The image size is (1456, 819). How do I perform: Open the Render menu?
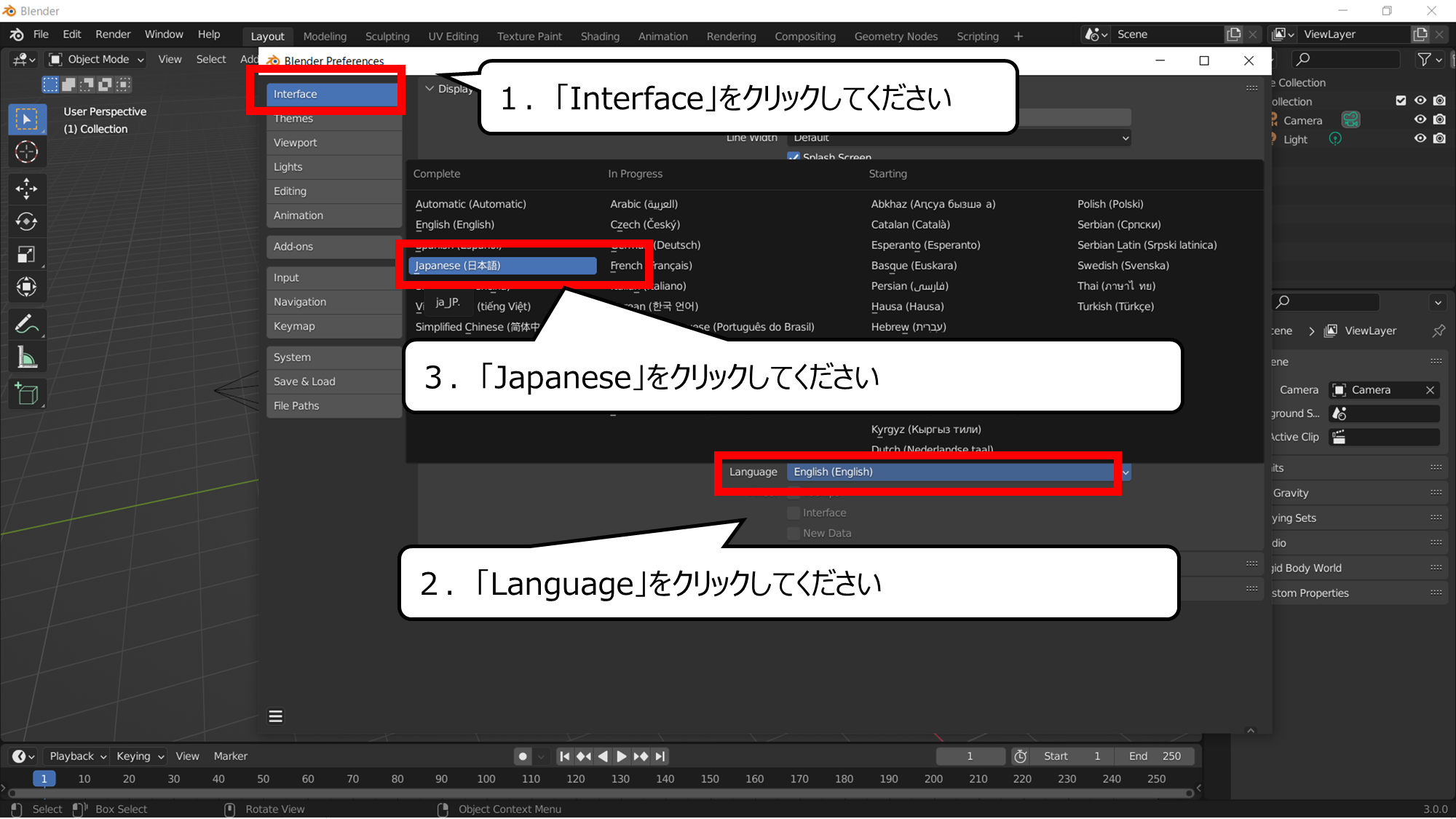pyautogui.click(x=113, y=34)
